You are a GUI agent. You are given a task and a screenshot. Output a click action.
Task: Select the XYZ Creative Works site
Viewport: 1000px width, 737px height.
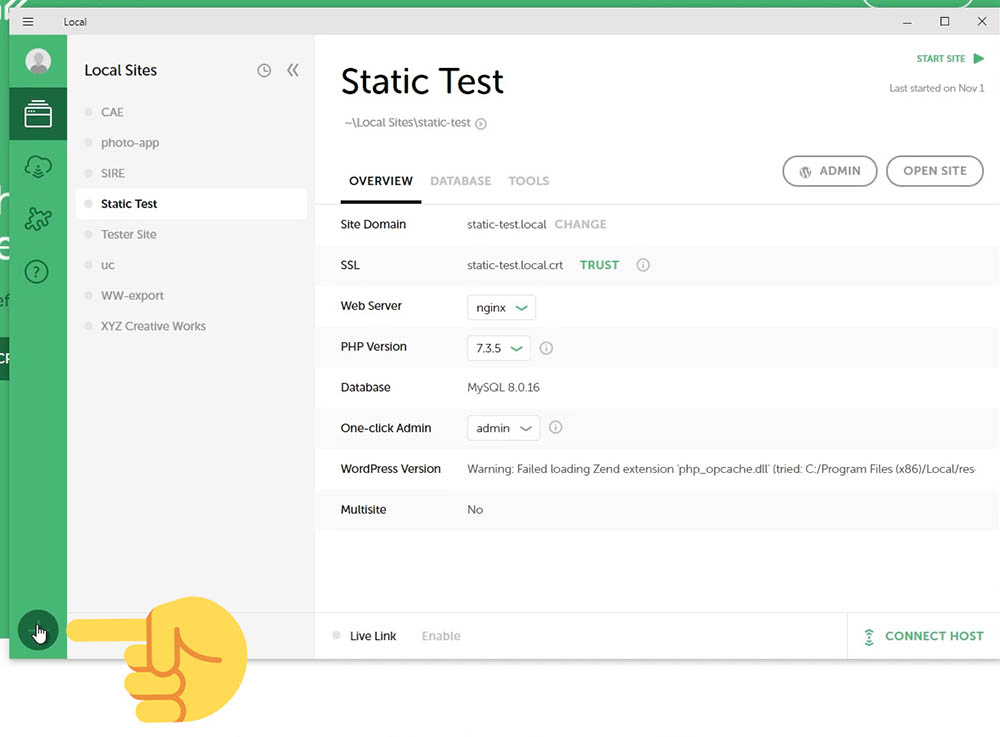coord(191,326)
